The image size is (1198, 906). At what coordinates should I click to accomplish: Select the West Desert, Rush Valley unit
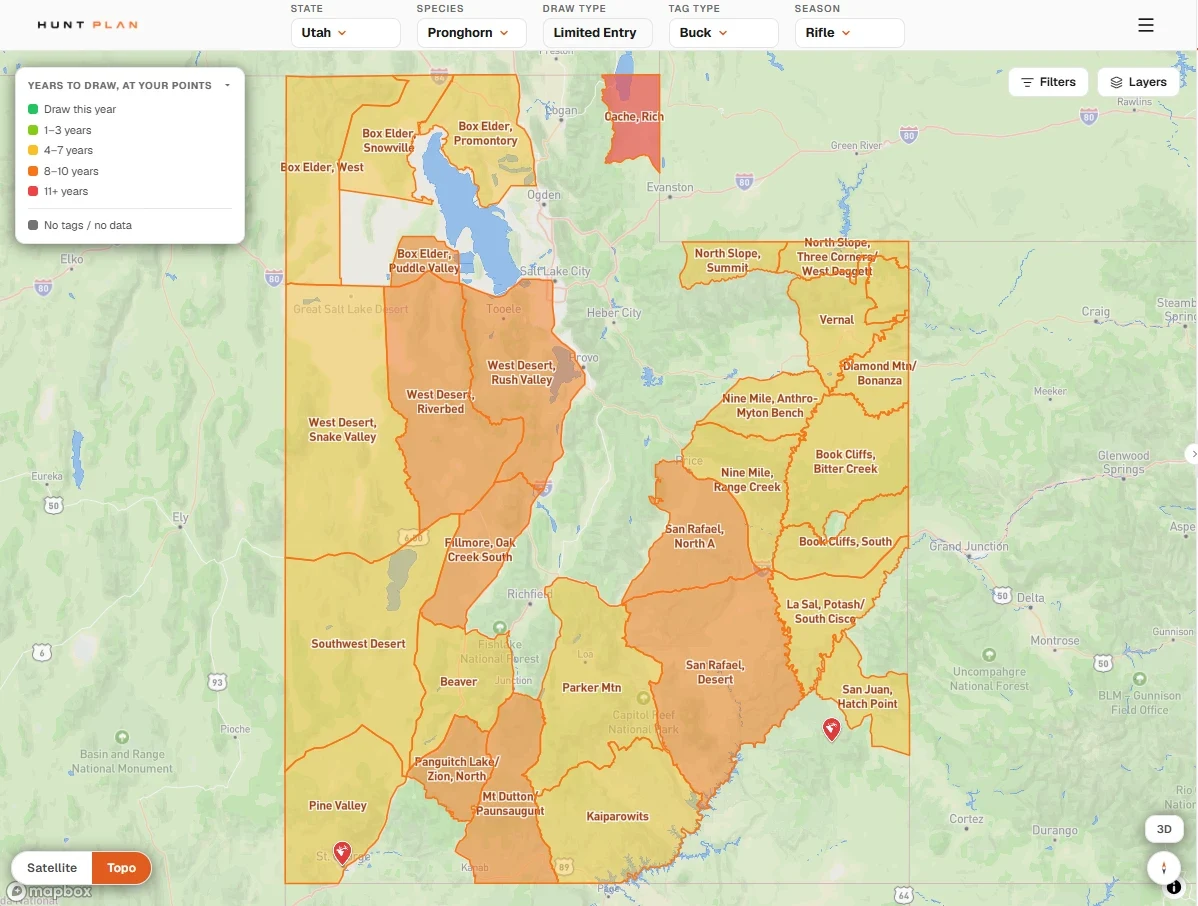pyautogui.click(x=521, y=373)
